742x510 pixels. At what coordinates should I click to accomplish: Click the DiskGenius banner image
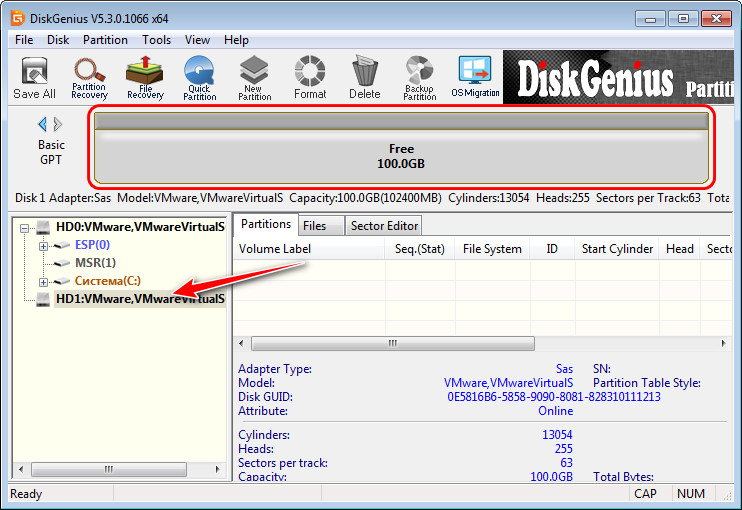click(618, 77)
